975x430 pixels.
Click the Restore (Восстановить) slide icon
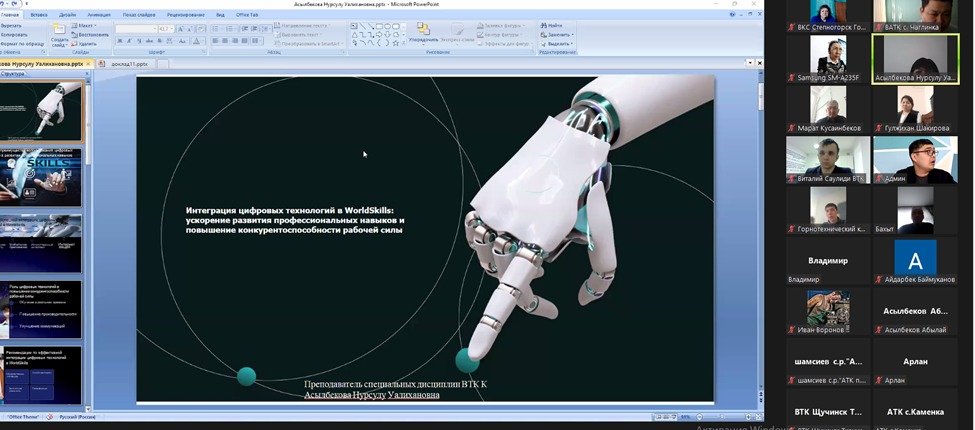(x=92, y=35)
